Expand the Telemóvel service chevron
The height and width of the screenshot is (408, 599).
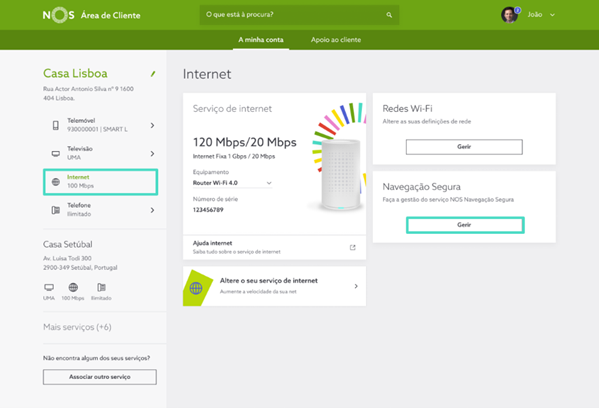click(x=152, y=125)
